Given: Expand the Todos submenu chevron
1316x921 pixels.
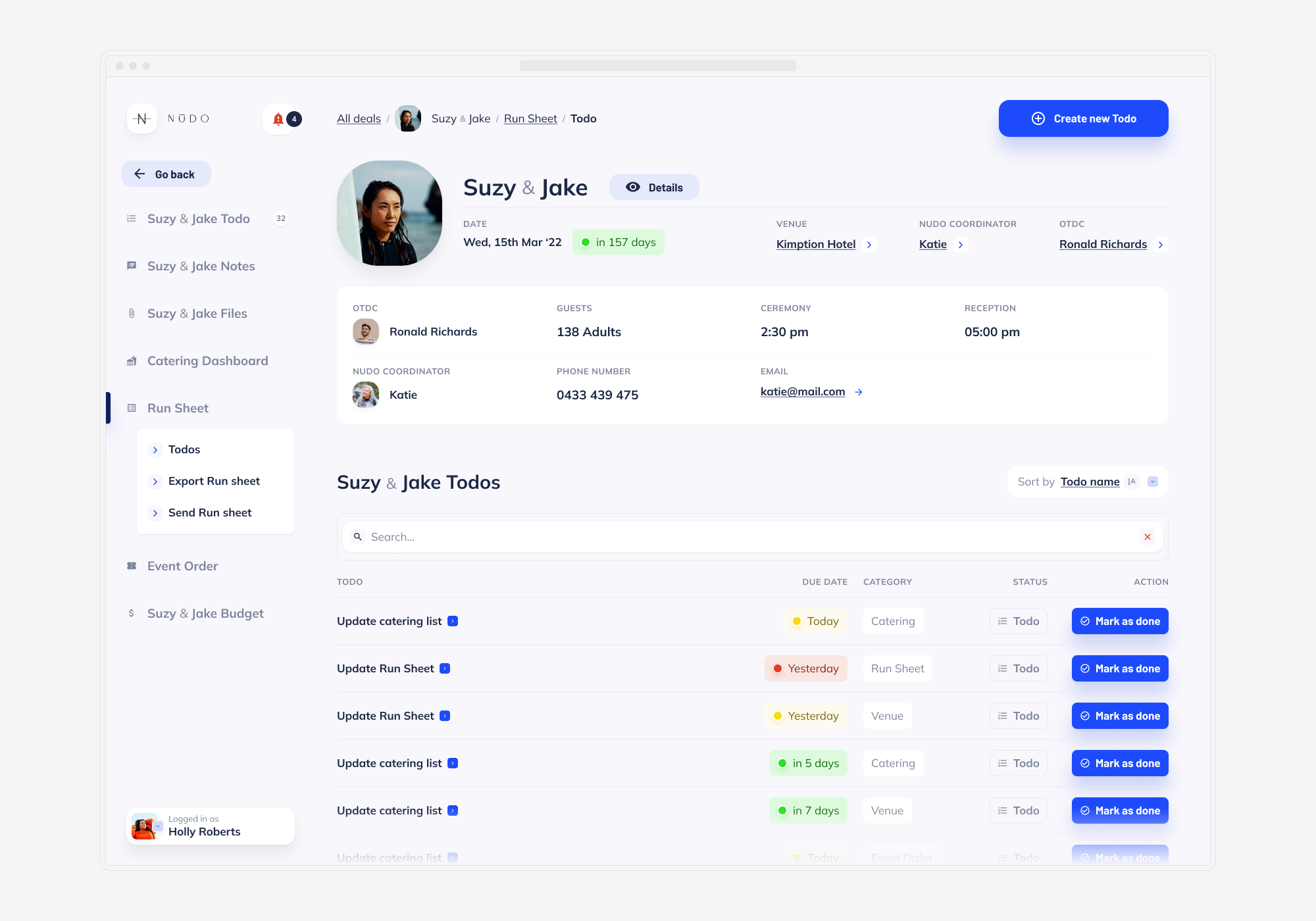Looking at the screenshot, I should coord(155,450).
